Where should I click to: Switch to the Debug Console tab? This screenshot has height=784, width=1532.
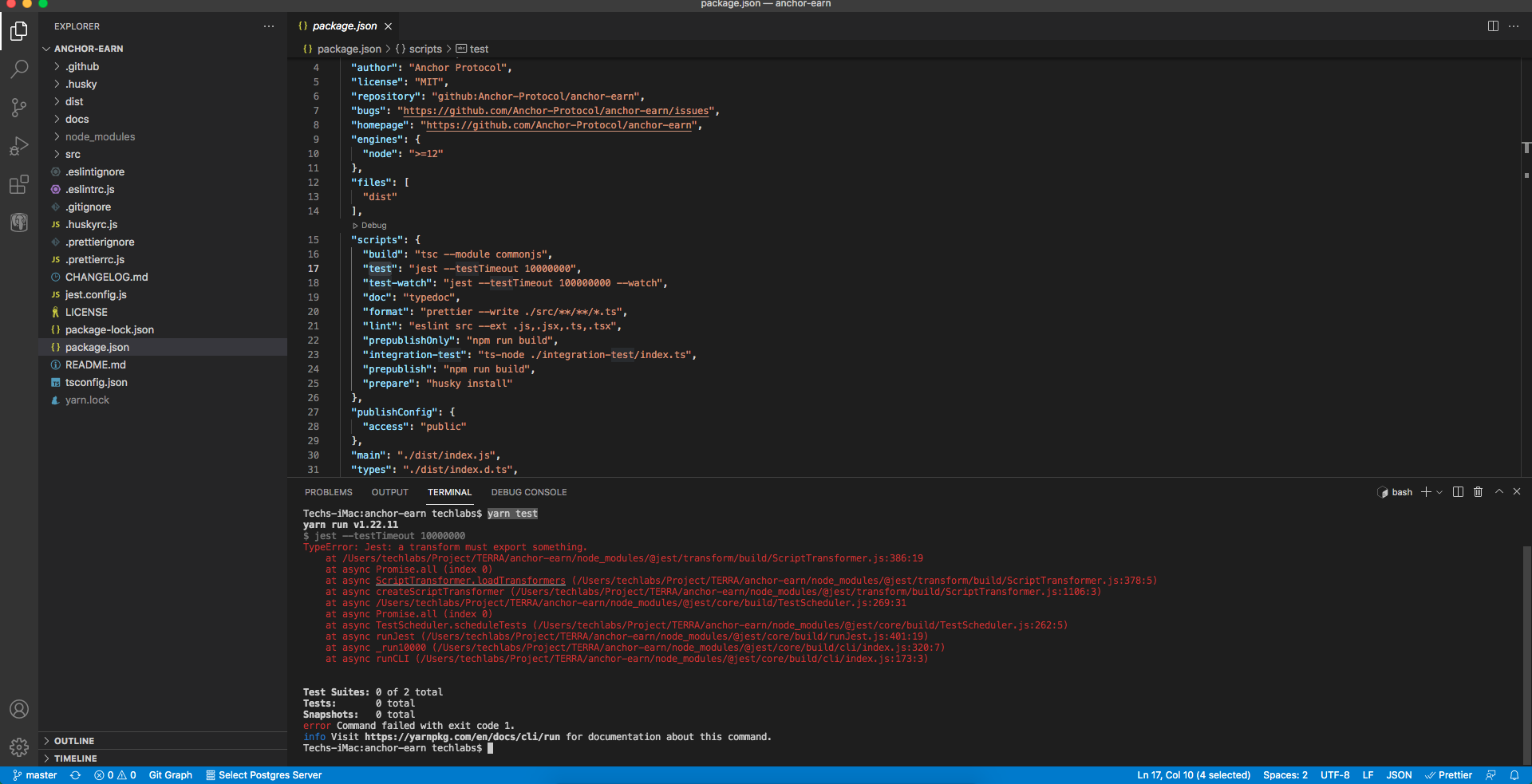pyautogui.click(x=529, y=492)
